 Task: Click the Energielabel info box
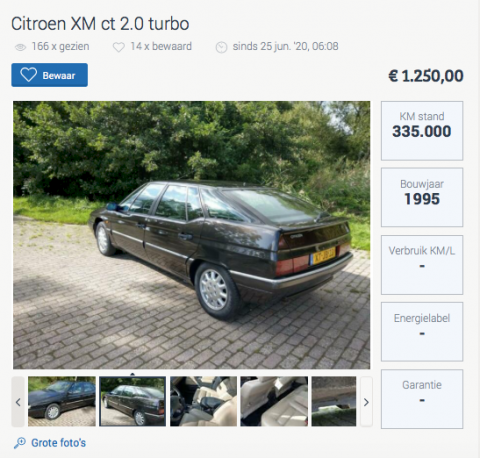pos(422,332)
